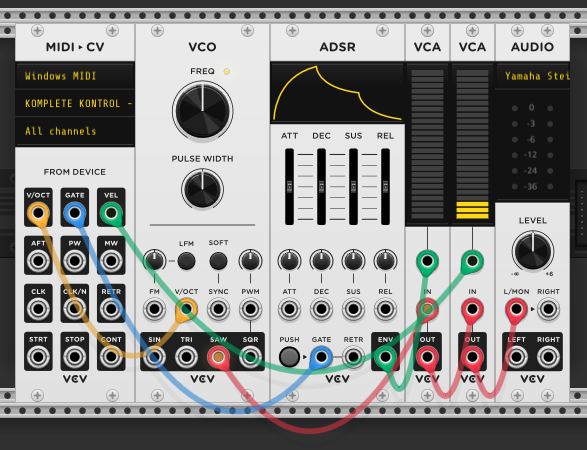
Task: Click the SUS CV input jack on ADSR
Action: 353,309
